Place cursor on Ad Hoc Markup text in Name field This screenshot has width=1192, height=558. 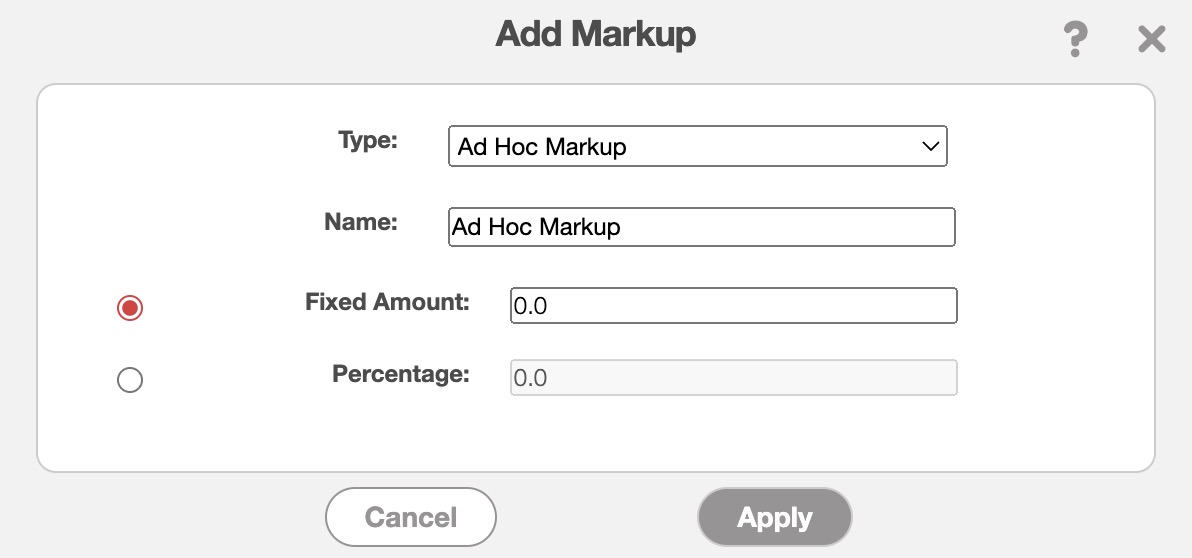536,227
